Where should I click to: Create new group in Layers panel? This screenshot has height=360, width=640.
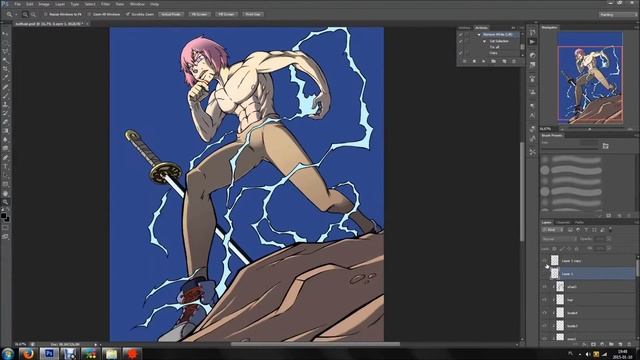[611, 344]
